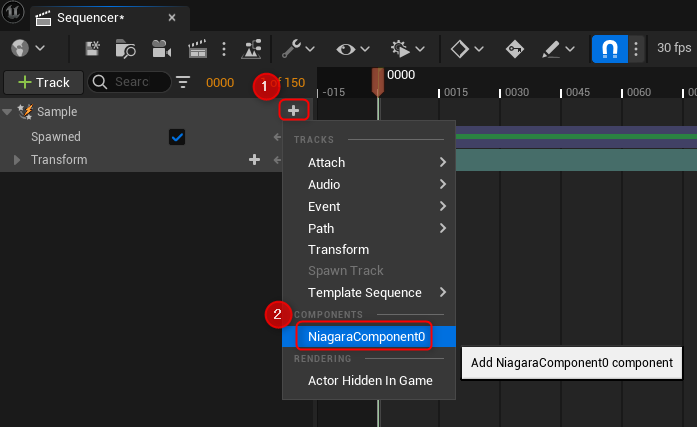Viewport: 697px width, 427px height.
Task: Click the browse to sequence folder icon
Action: [126, 48]
